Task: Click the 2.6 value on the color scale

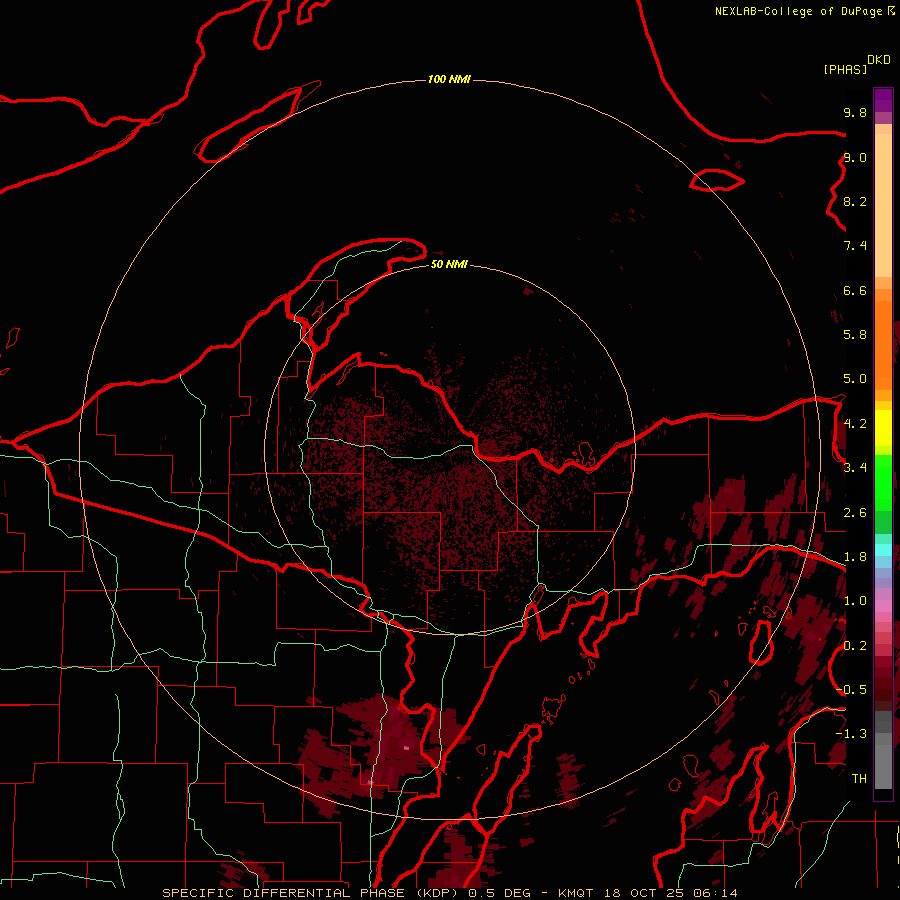Action: (x=855, y=513)
